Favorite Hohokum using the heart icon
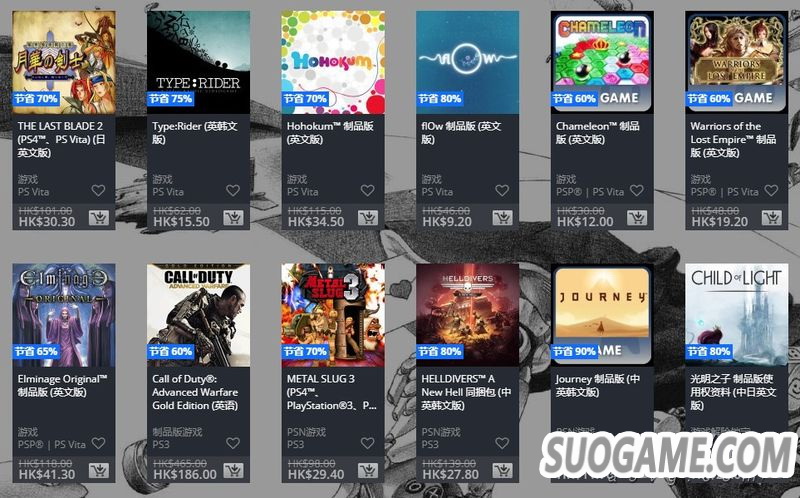 368,190
